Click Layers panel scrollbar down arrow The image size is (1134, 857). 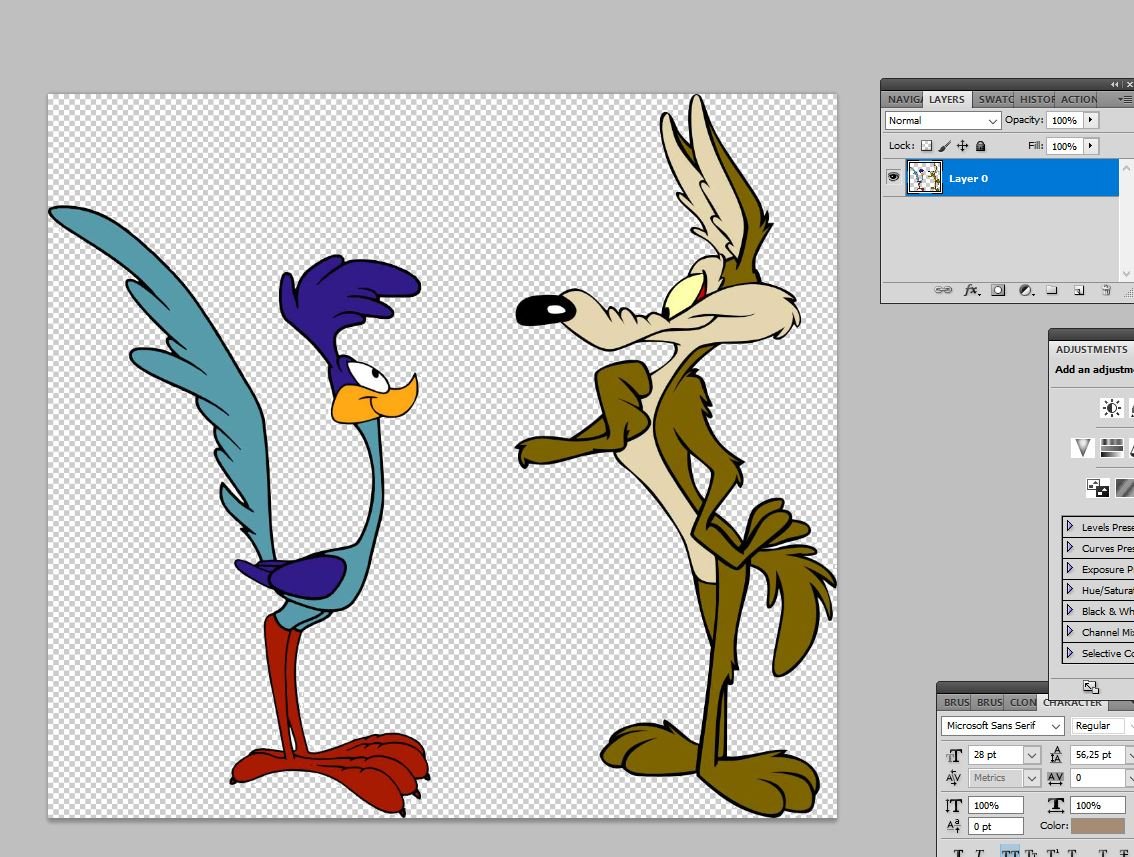tap(1126, 274)
